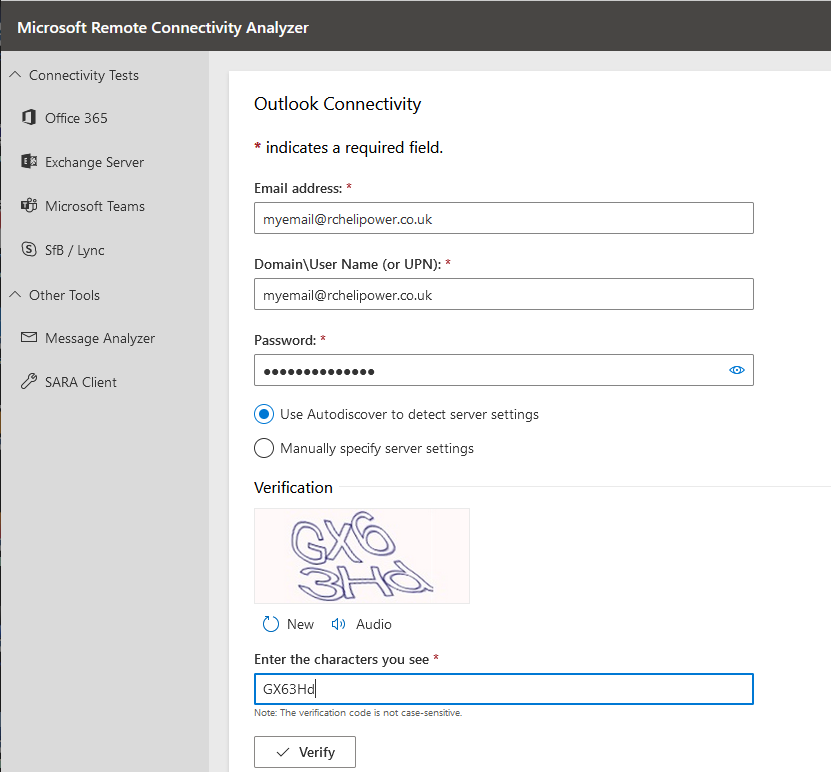Open Message Analyzer tool
The width and height of the screenshot is (831, 772).
(x=100, y=338)
